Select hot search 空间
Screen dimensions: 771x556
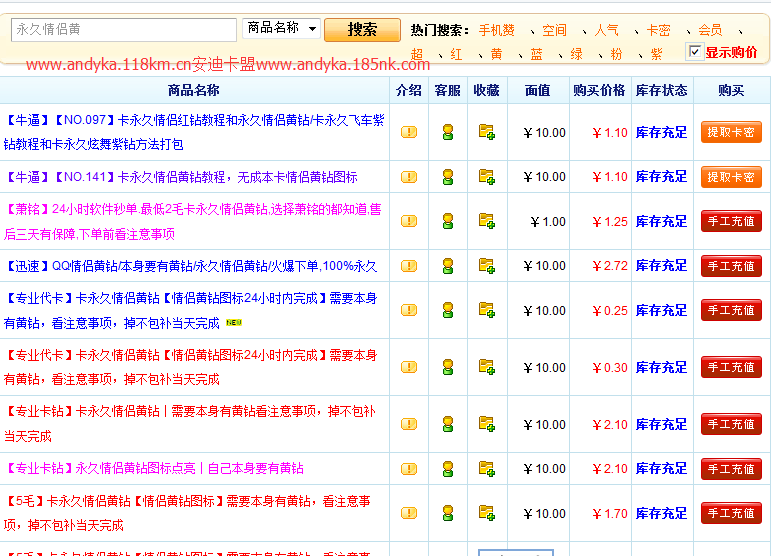554,30
